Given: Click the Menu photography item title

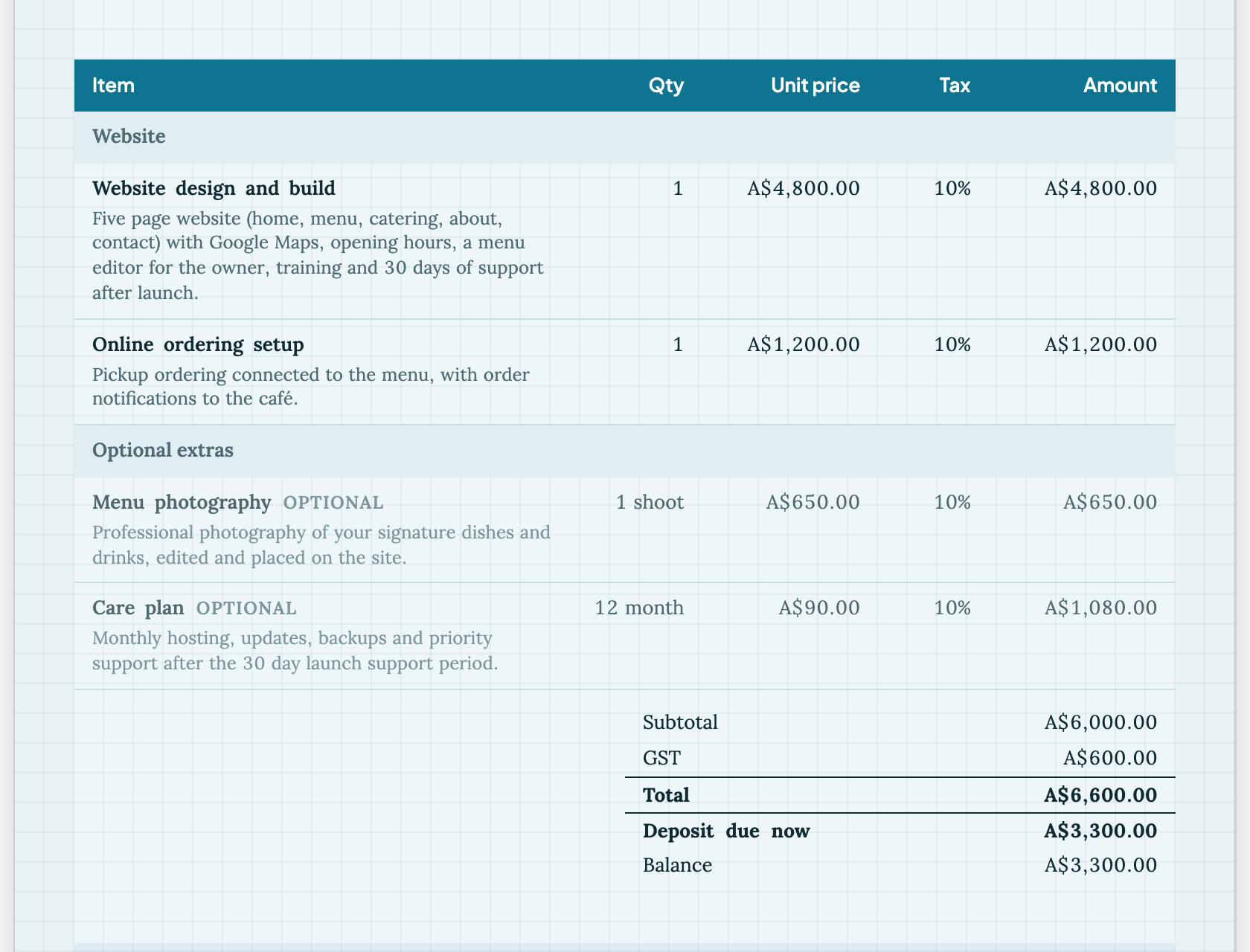Looking at the screenshot, I should point(182,502).
